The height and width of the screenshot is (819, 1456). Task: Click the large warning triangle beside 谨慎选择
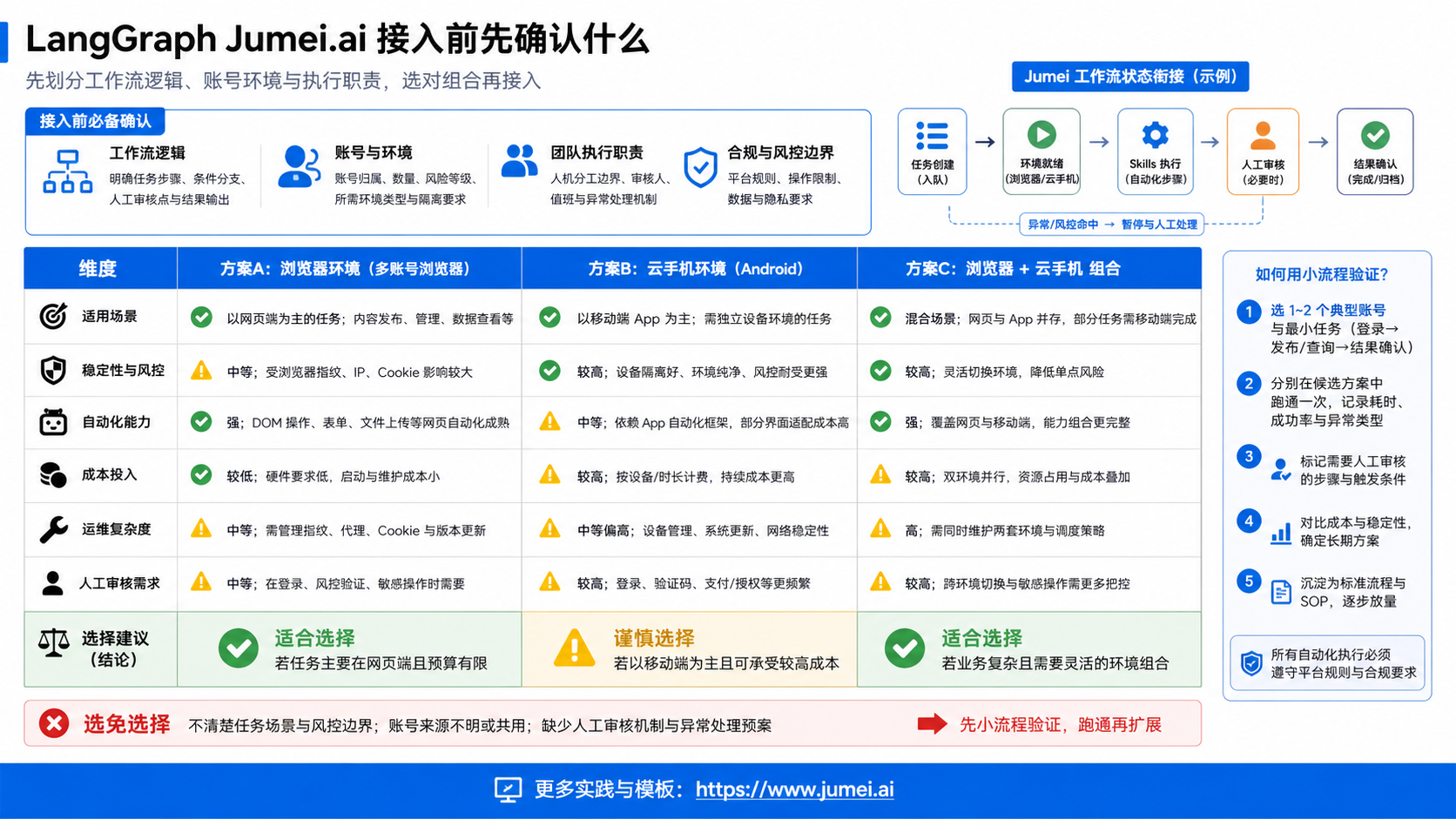point(574,648)
